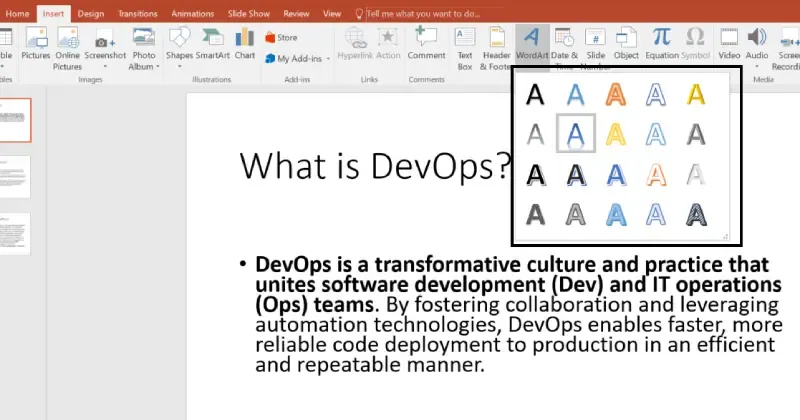800x420 pixels.
Task: Choose the highlighted blue reflection WordArt style
Action: tap(576, 134)
